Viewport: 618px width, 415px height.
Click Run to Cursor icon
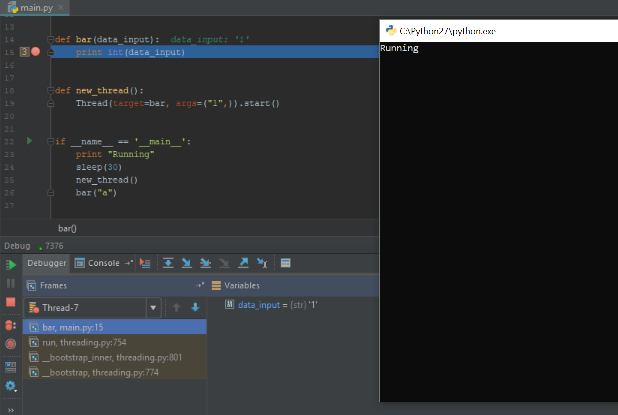262,263
